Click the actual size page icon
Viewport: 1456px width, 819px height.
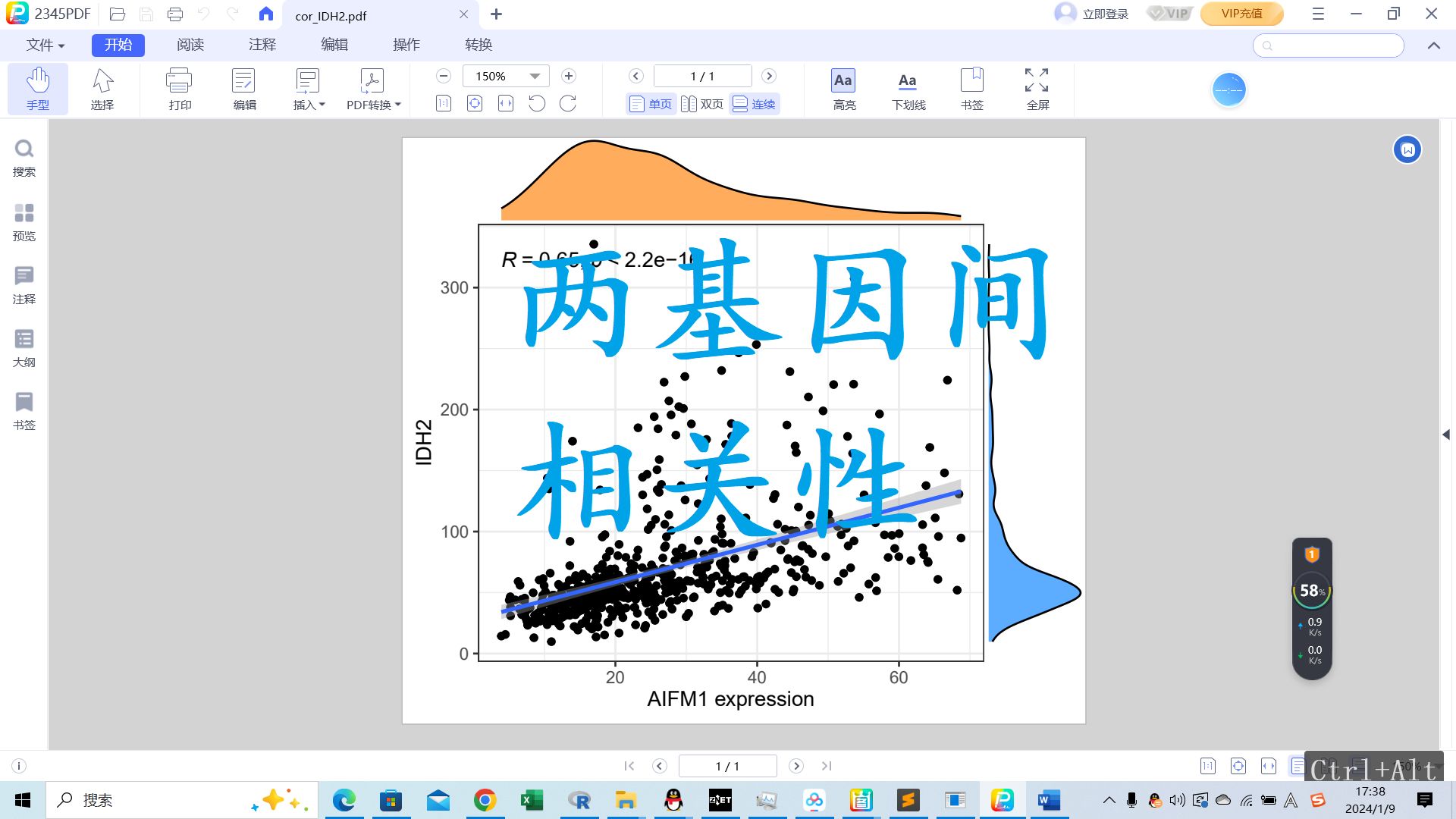click(x=444, y=103)
